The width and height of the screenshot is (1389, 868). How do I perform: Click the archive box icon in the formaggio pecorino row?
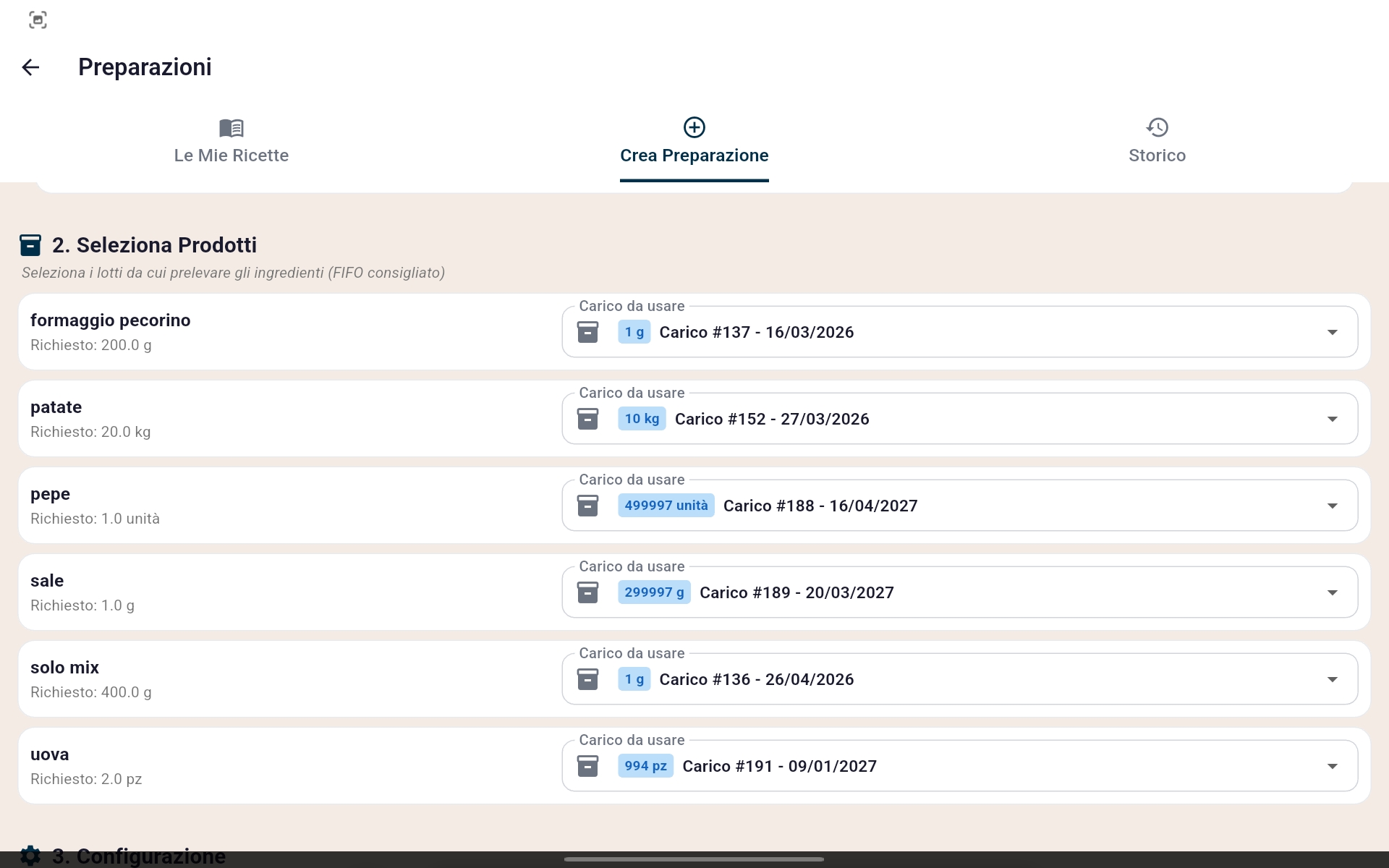click(x=587, y=332)
